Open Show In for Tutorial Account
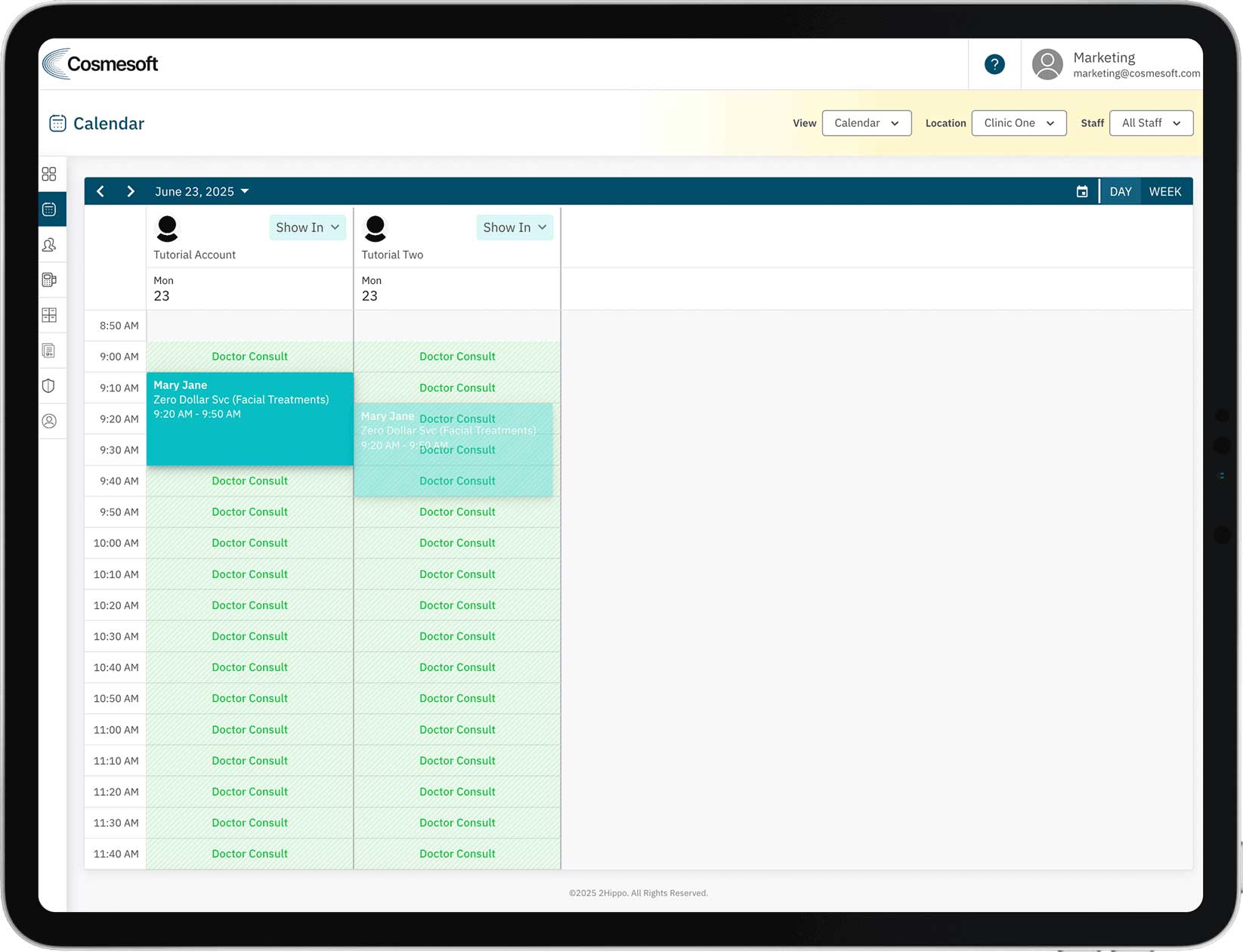Screen dimensions: 1243x952 [307, 227]
